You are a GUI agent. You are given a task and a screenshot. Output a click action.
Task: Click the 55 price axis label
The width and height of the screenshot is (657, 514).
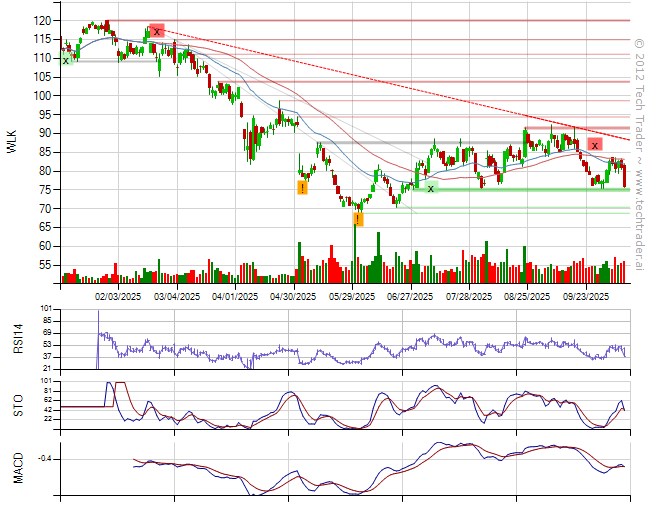tap(44, 265)
